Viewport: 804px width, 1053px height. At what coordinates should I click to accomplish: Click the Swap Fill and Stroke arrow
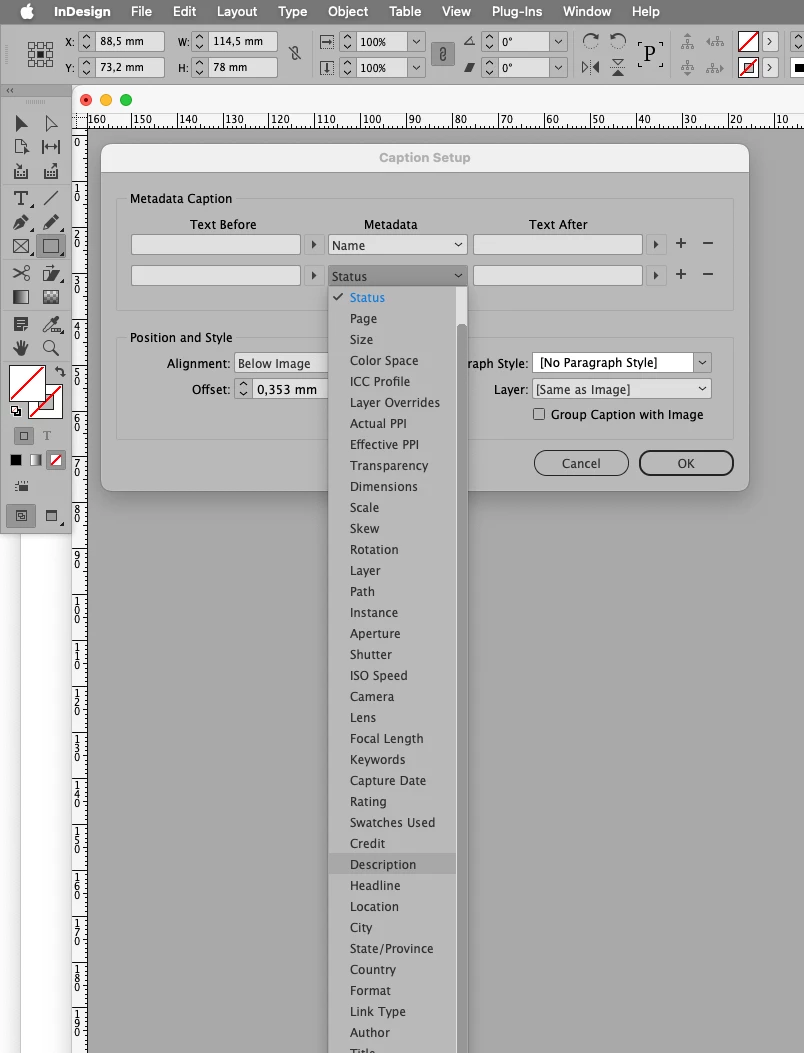coord(60,371)
